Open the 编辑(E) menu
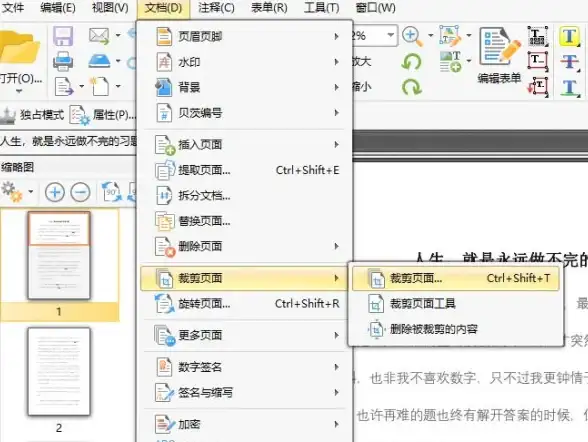Viewport: 588px width, 442px height. (58, 7)
